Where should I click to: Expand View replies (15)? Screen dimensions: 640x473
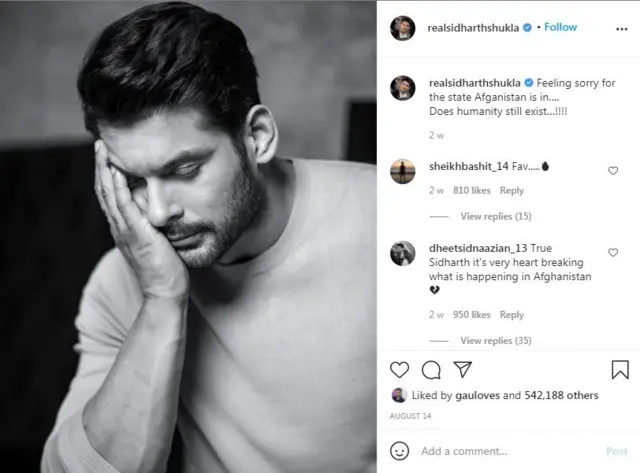(x=496, y=216)
